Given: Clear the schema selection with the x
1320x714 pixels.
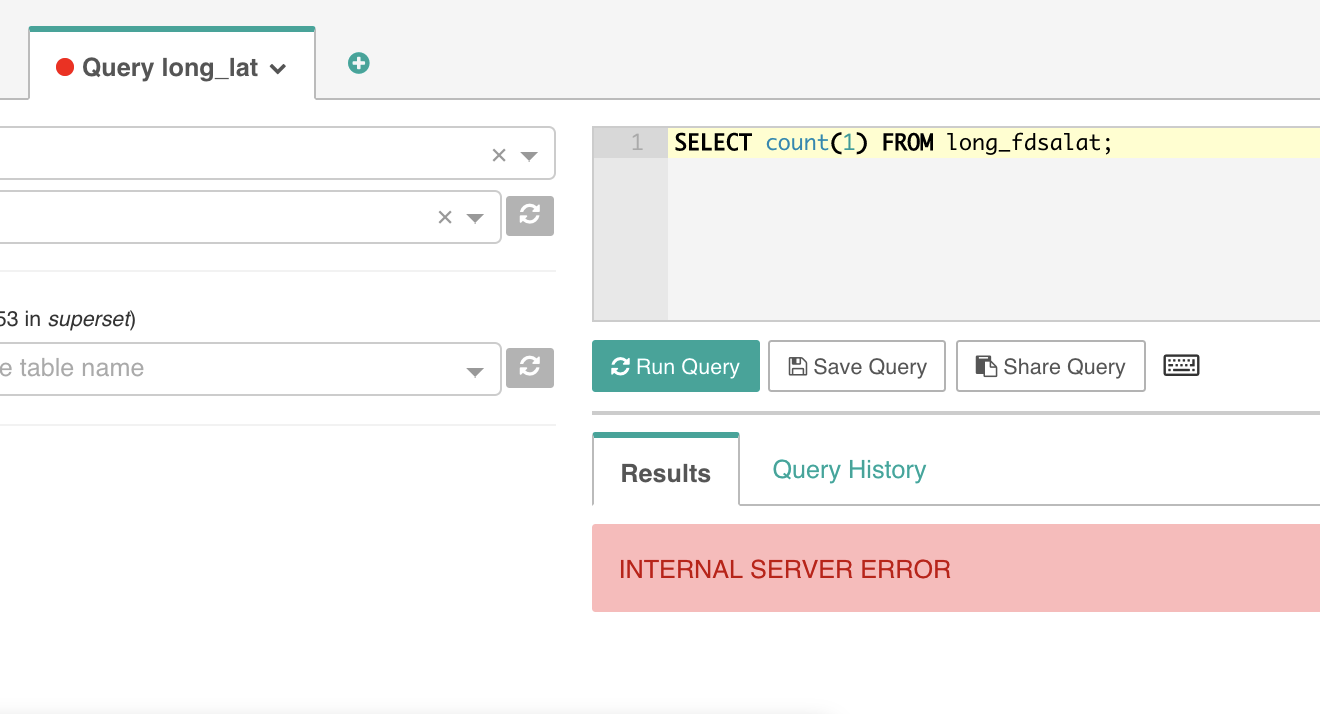Looking at the screenshot, I should pos(445,216).
